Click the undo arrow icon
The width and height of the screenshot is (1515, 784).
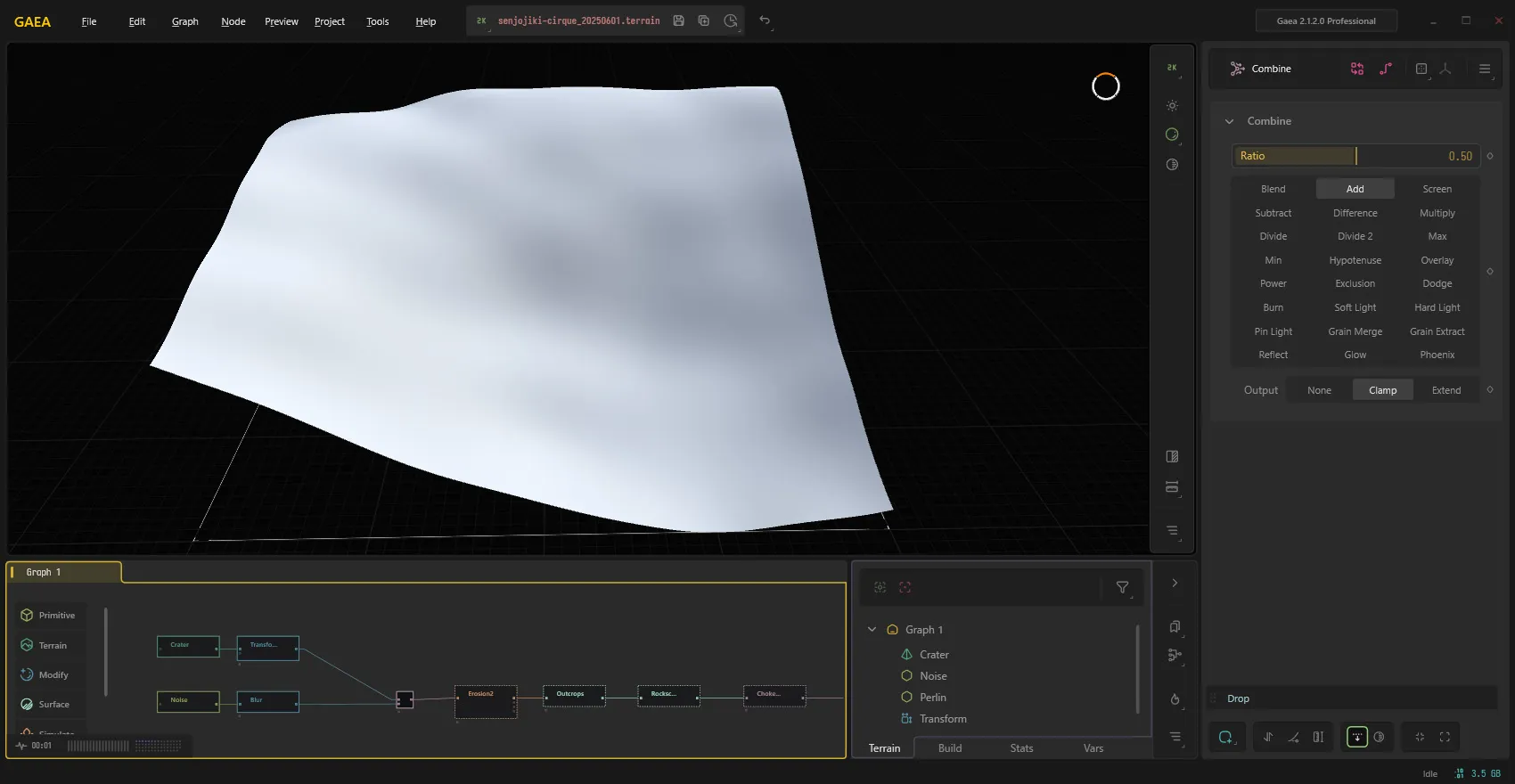(x=765, y=20)
